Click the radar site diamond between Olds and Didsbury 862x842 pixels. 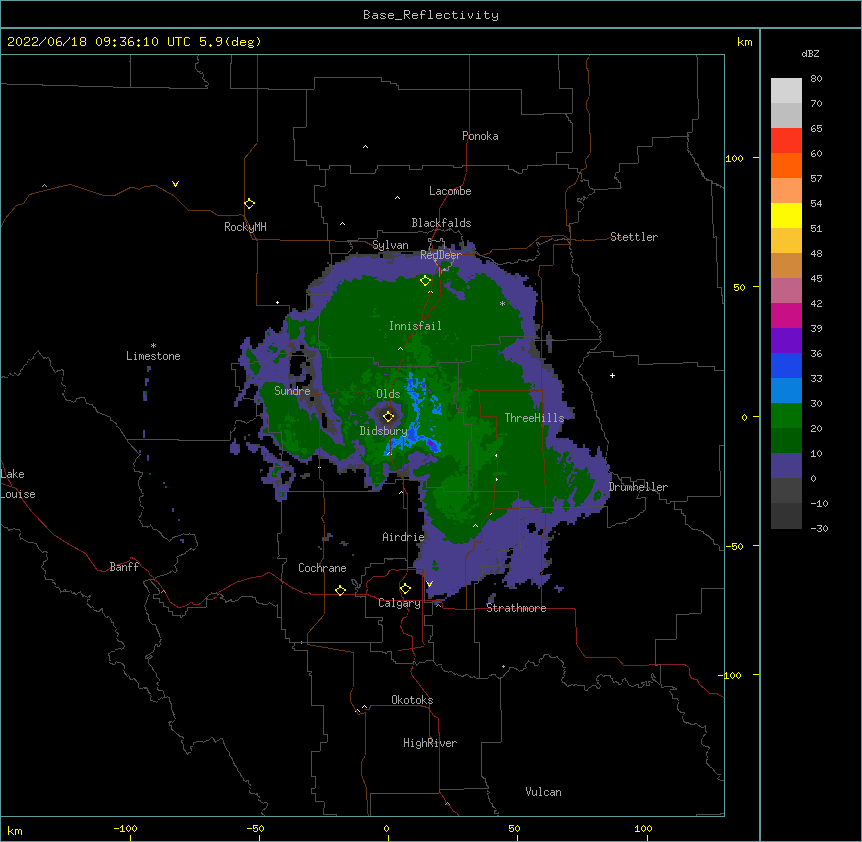click(388, 416)
